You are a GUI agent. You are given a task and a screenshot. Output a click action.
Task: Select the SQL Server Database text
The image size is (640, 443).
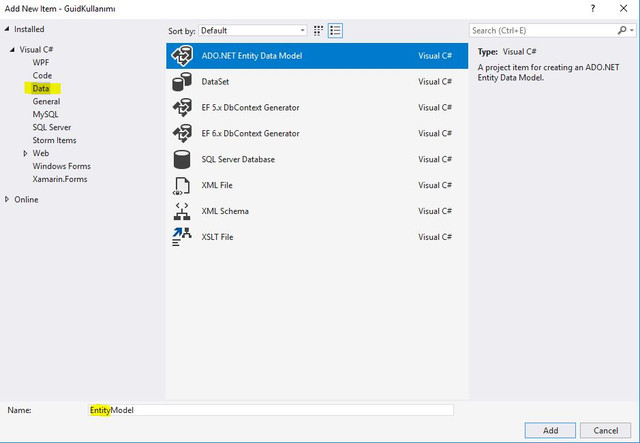tap(238, 159)
